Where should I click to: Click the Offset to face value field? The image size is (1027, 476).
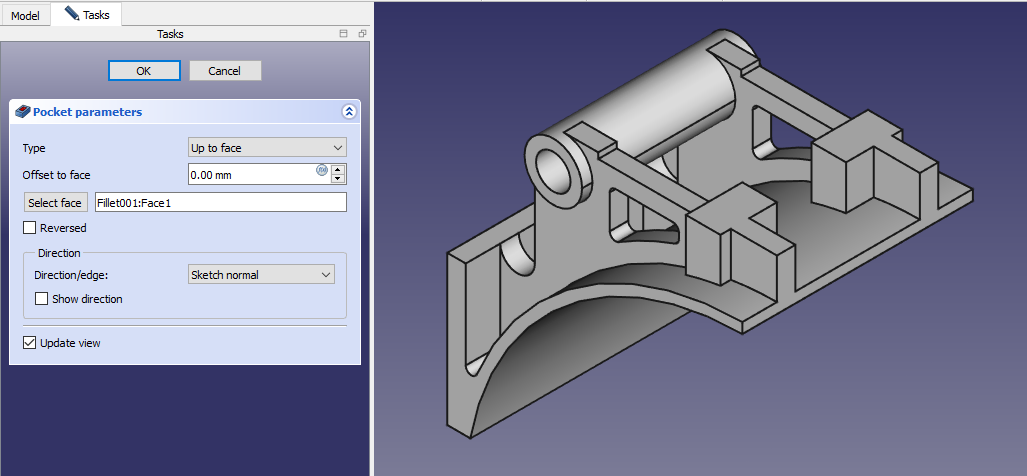252,174
